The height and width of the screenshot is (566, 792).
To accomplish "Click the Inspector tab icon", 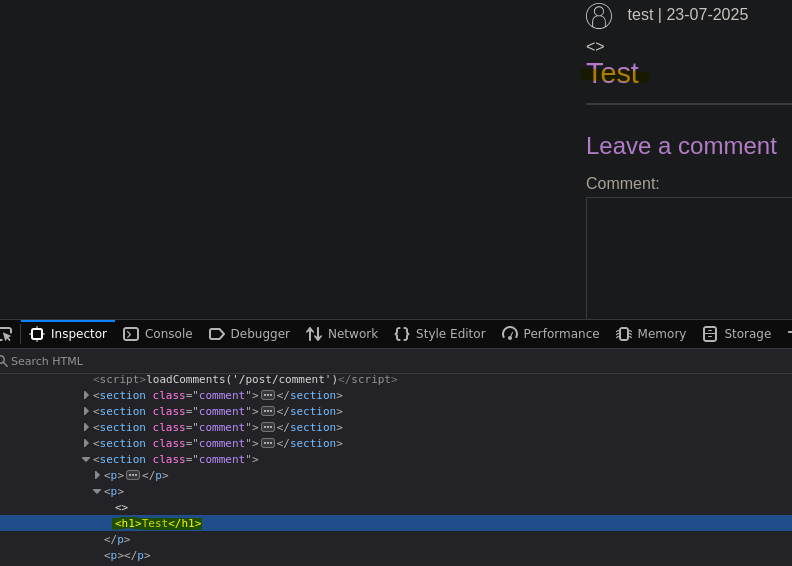I will [x=37, y=334].
